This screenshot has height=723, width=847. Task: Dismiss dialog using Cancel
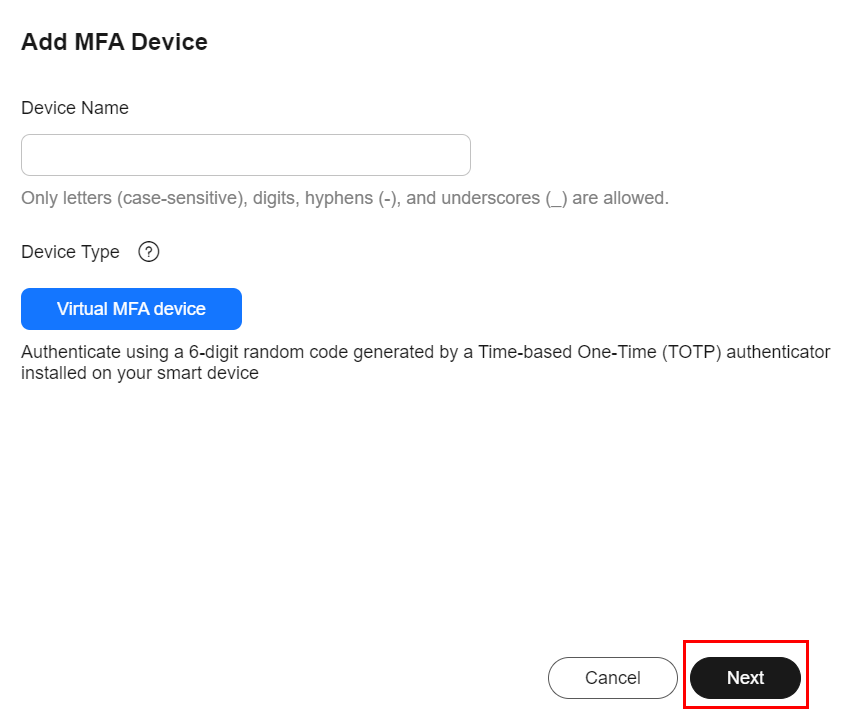point(612,678)
